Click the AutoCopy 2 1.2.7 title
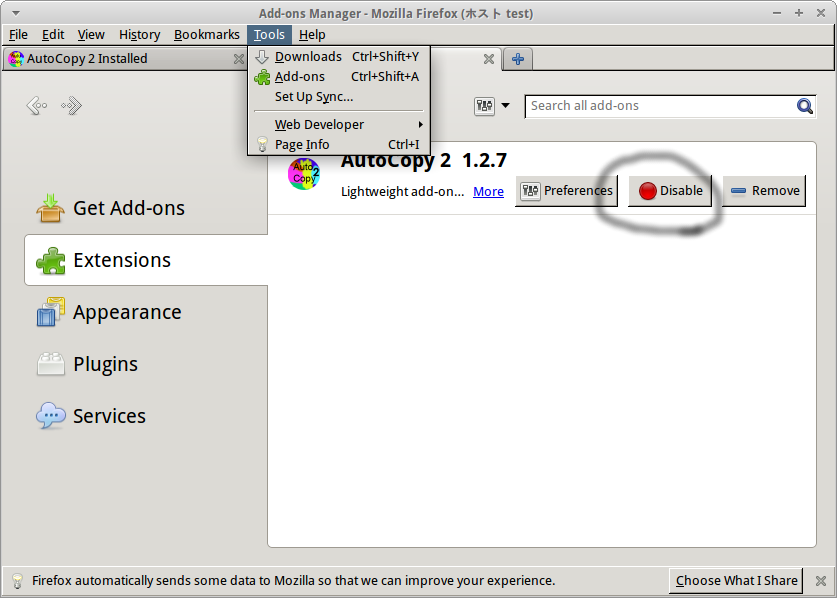The height and width of the screenshot is (598, 837). [x=424, y=161]
